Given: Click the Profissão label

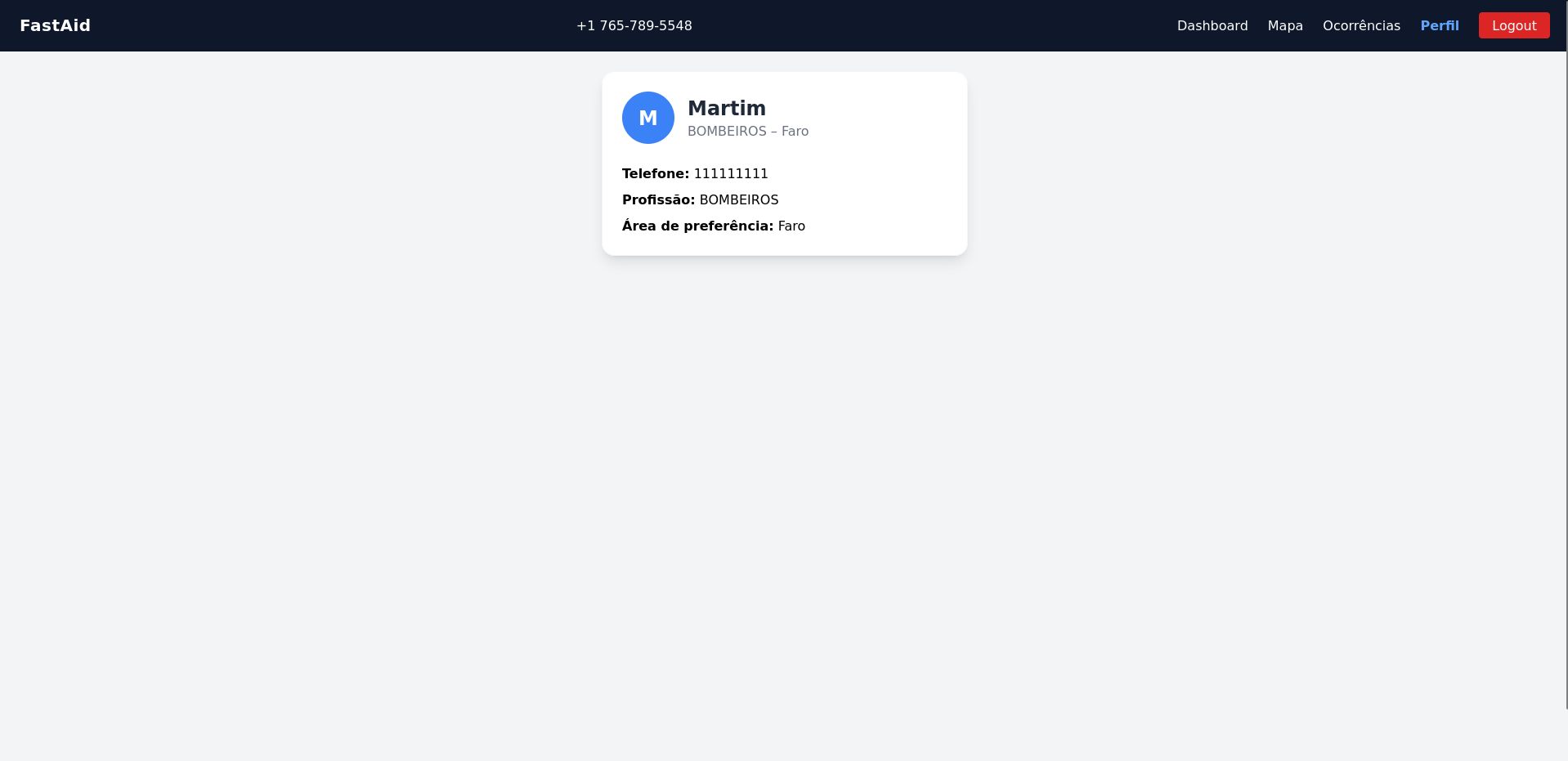Looking at the screenshot, I should coord(659,199).
